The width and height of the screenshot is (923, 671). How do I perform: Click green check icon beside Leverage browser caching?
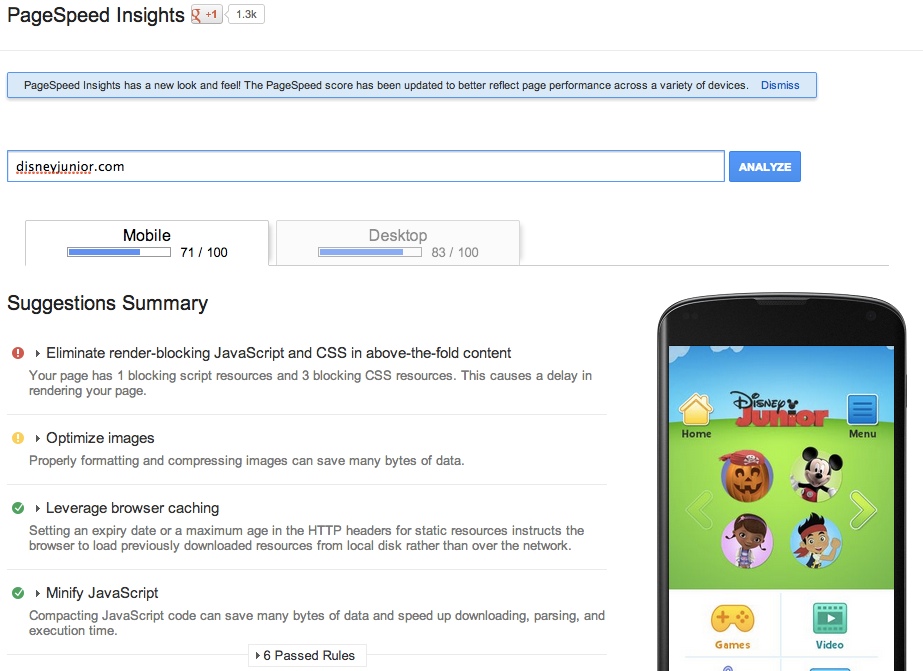(18, 508)
